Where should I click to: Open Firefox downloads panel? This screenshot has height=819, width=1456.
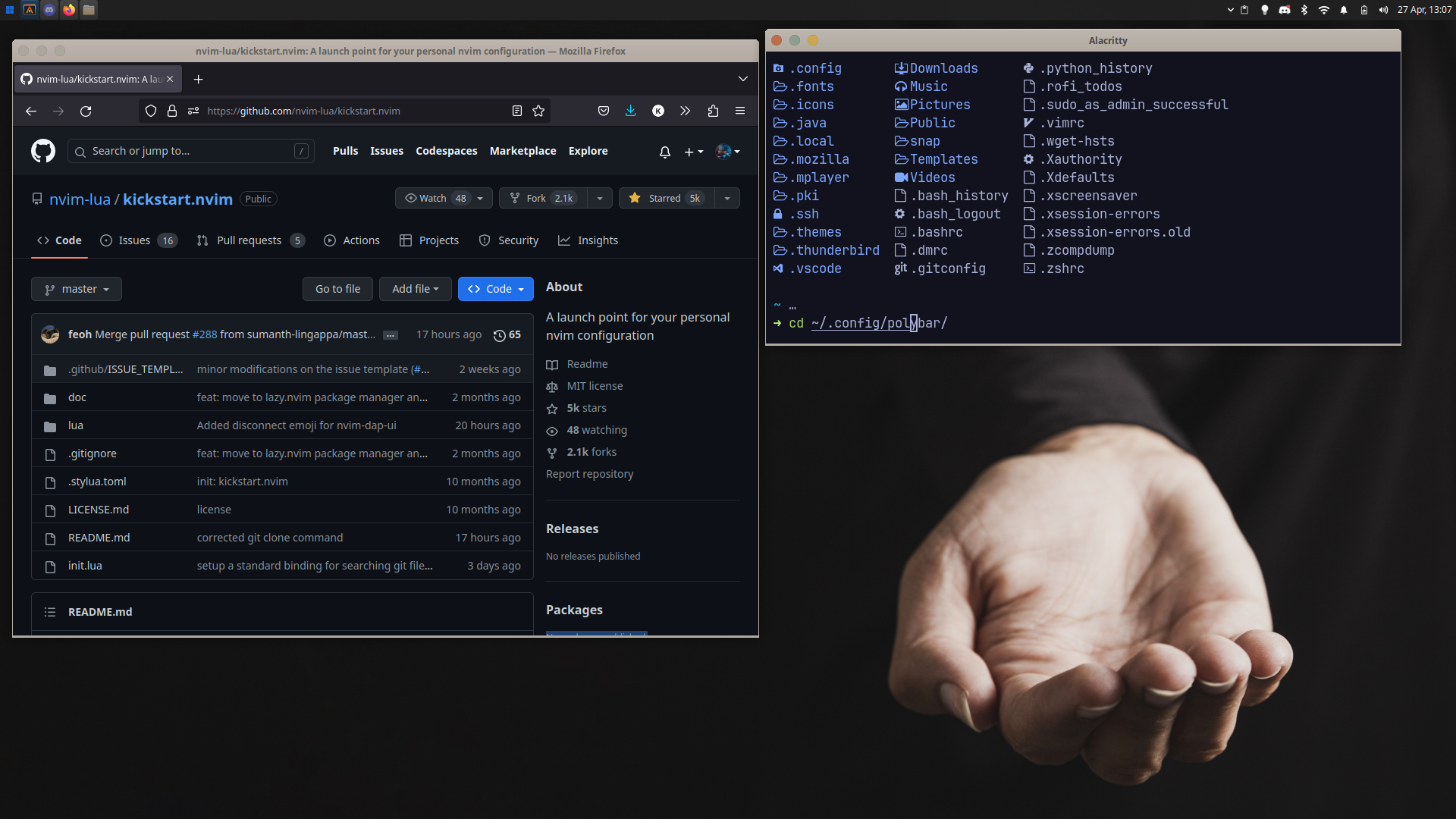[x=630, y=111]
